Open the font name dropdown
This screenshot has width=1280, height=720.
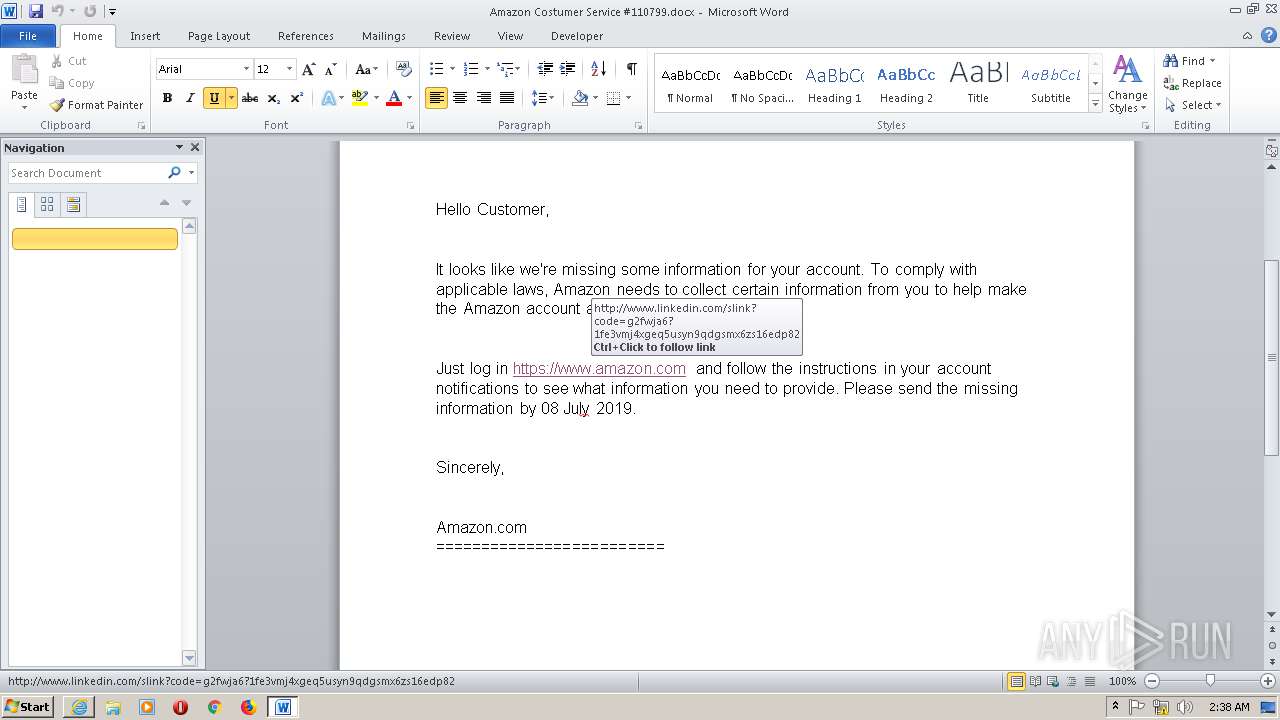click(246, 69)
